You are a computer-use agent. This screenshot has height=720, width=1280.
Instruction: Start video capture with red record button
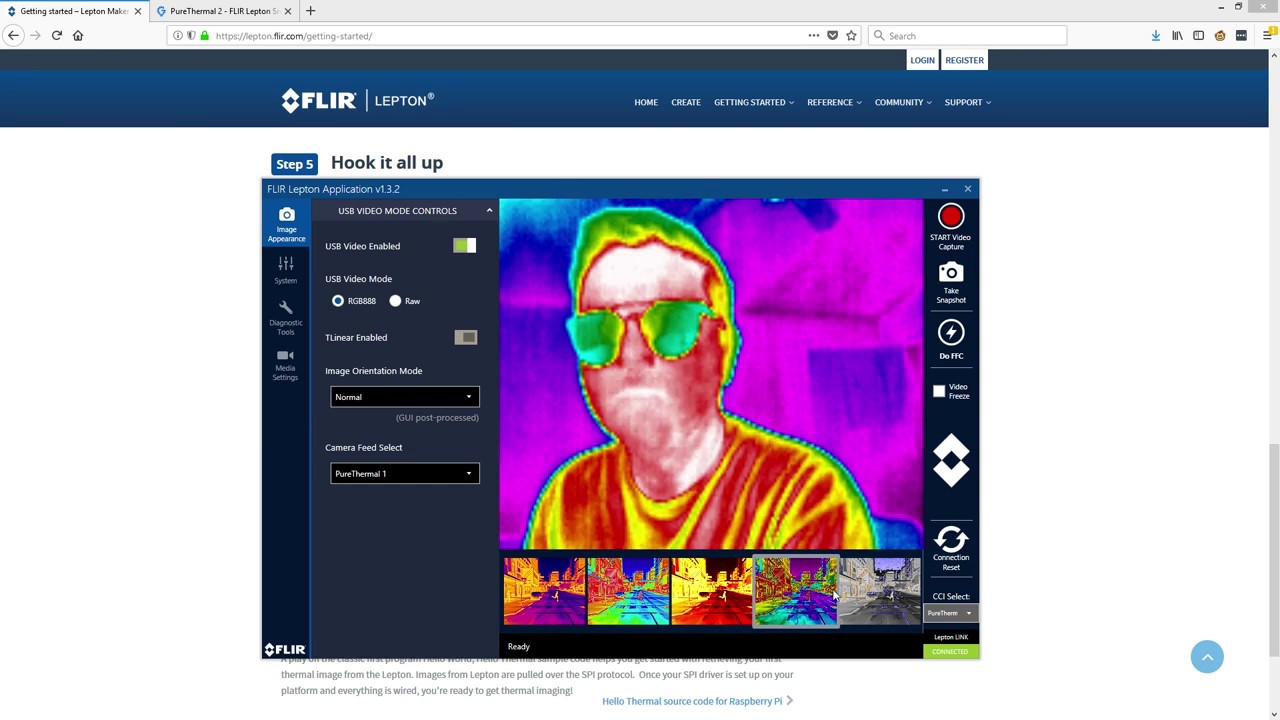coord(951,216)
